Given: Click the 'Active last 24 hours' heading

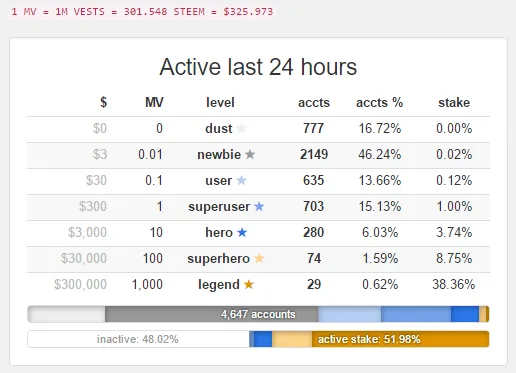Looking at the screenshot, I should click(258, 67).
